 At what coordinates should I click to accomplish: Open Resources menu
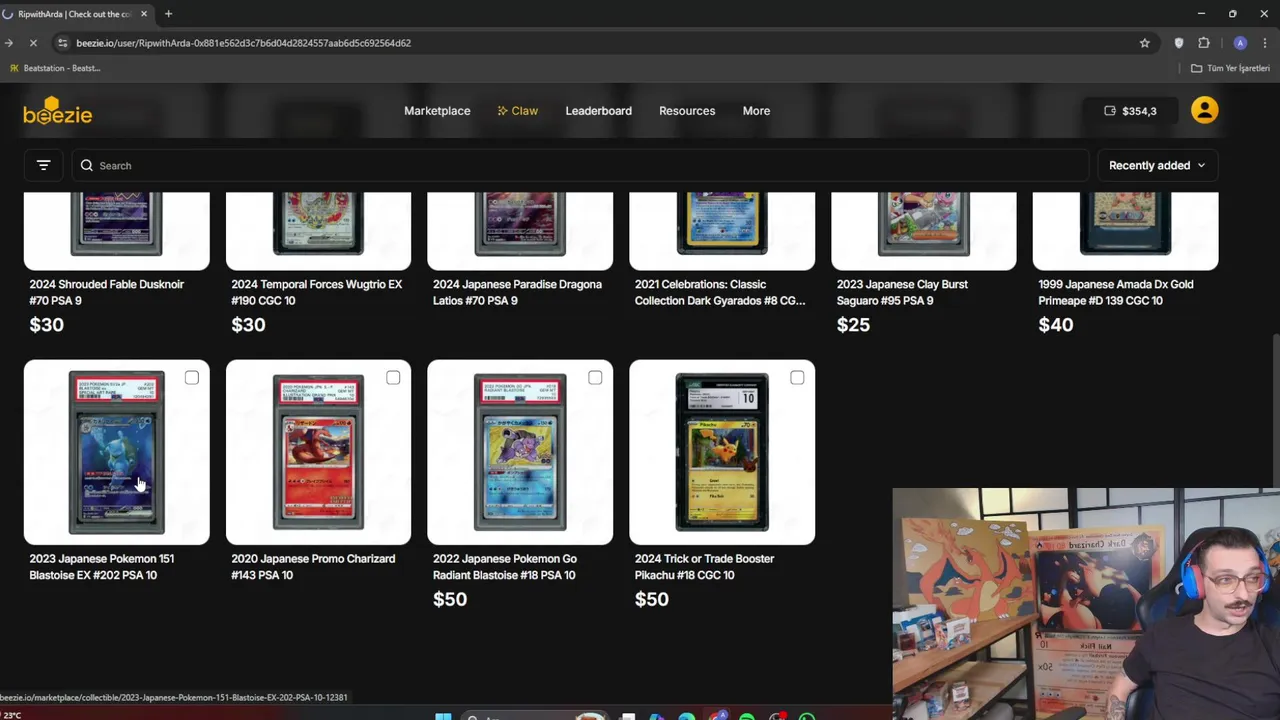(687, 111)
